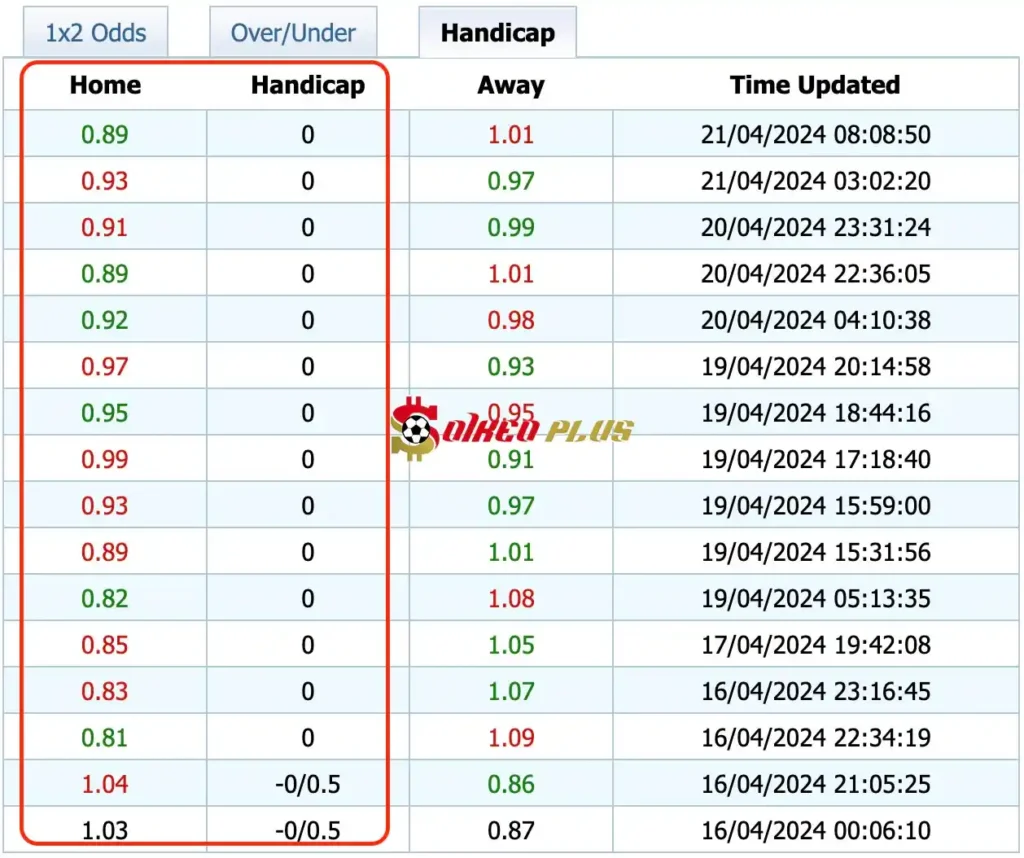The image size is (1024, 858).
Task: Click the Handicap column header in the table
Action: coord(307,85)
